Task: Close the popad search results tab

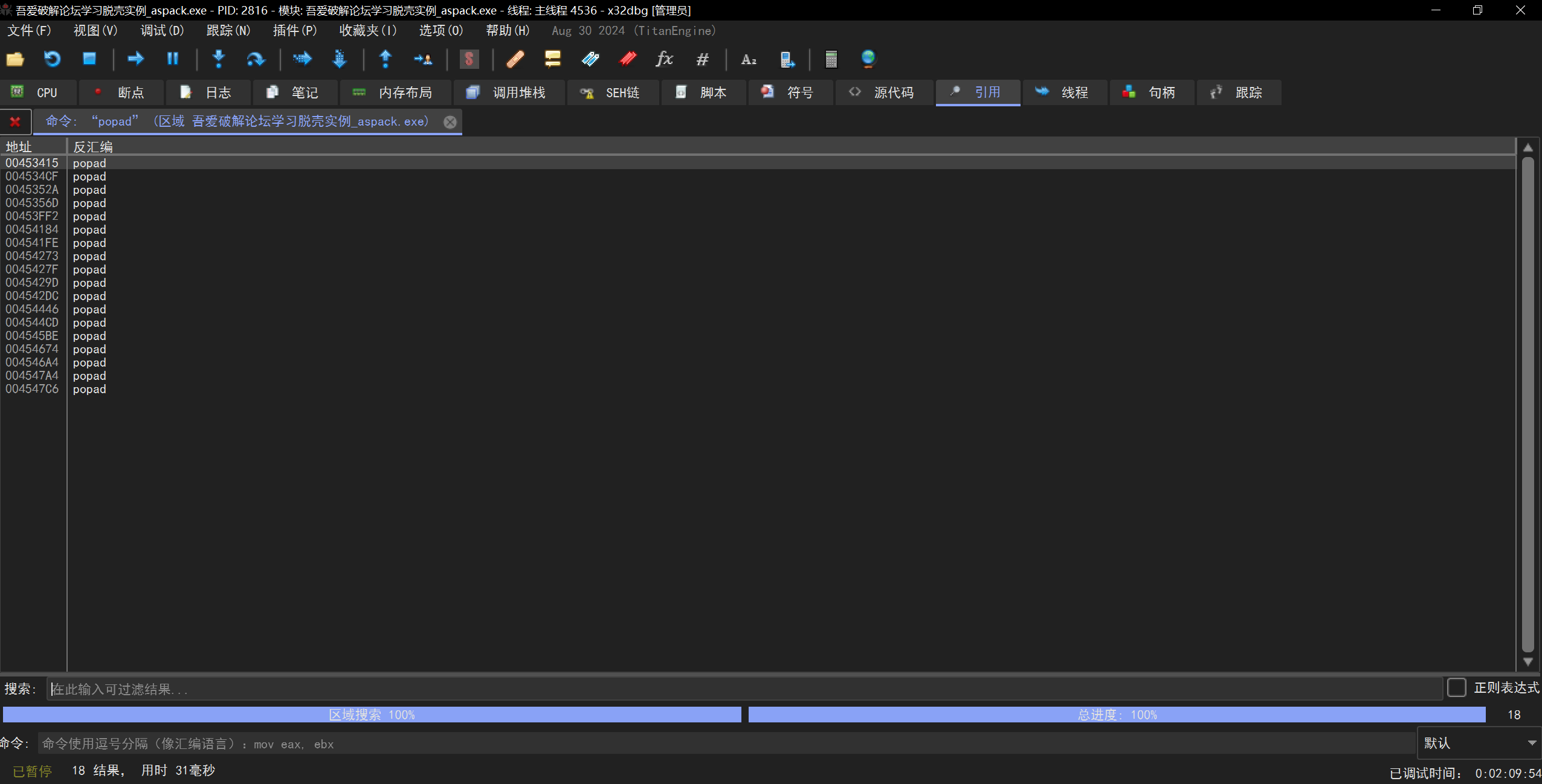Action: coord(450,122)
